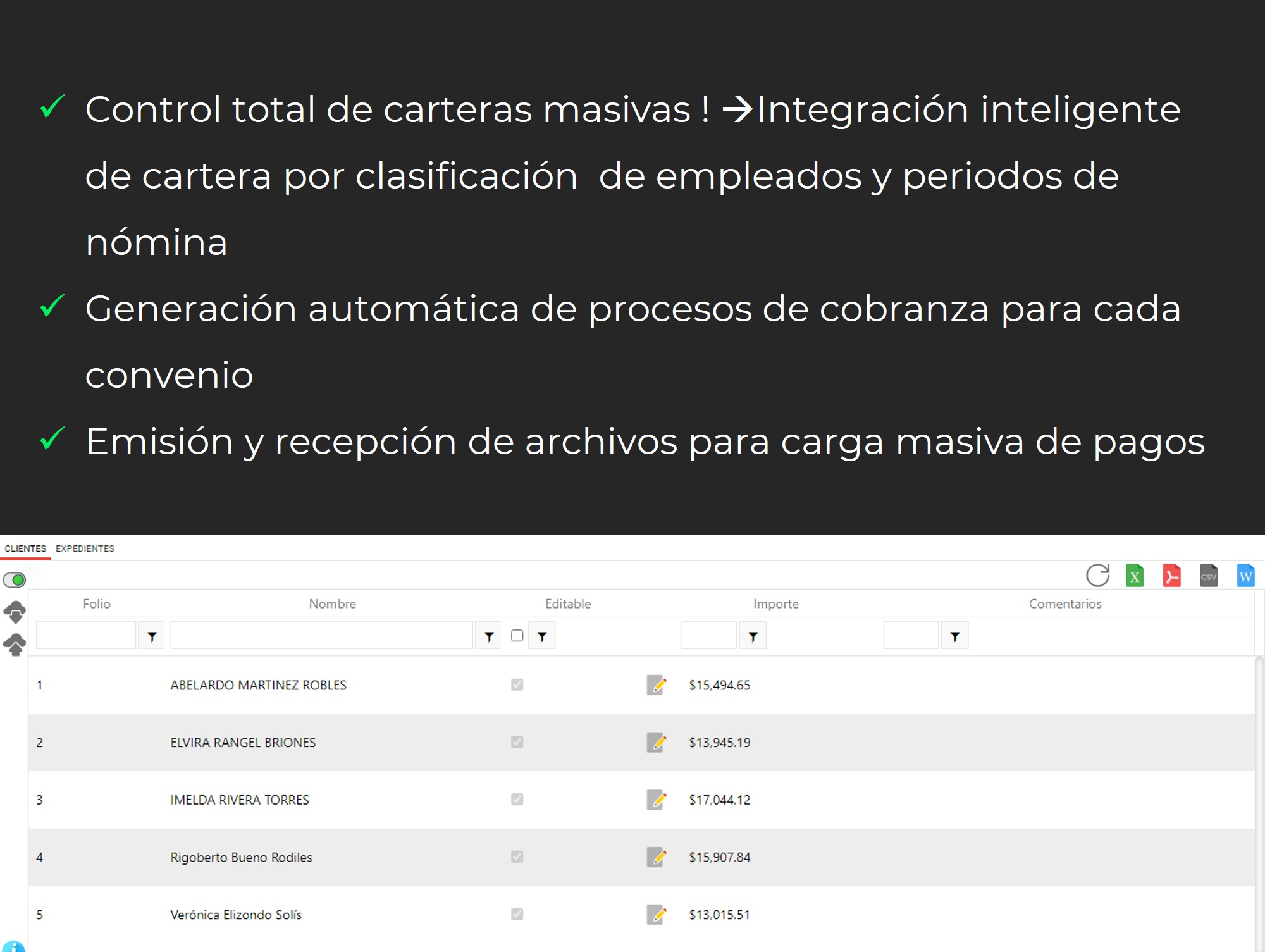Image resolution: width=1265 pixels, height=952 pixels.
Task: Export table to PDF file
Action: click(x=1171, y=576)
